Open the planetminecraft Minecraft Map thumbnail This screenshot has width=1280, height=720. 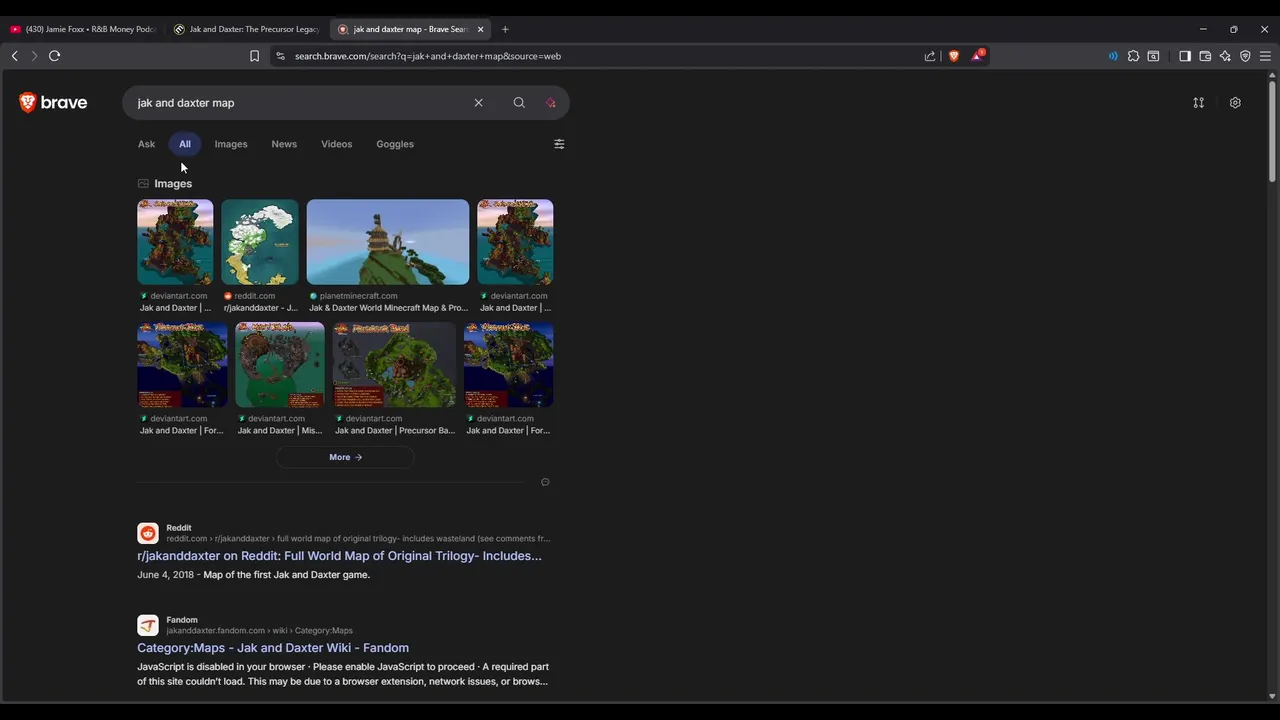click(x=388, y=242)
